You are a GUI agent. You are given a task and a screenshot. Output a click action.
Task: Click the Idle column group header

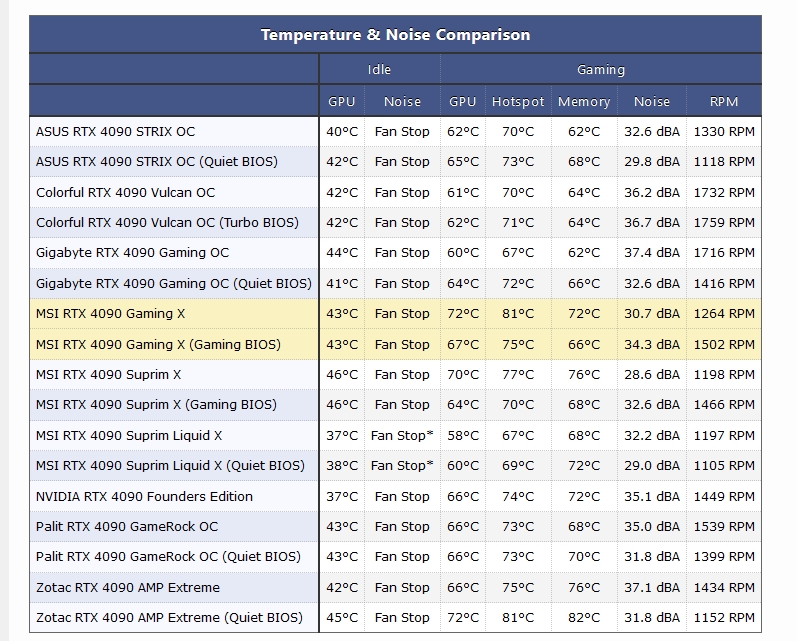(379, 70)
